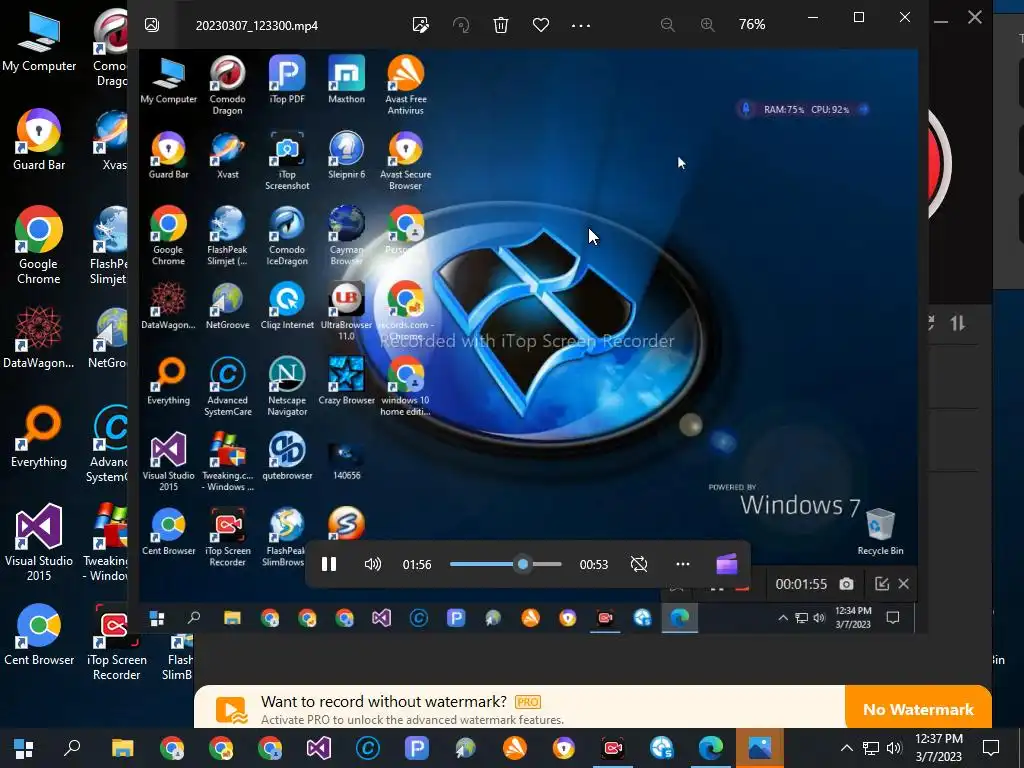
Task: Click the 76% zoom level indicator
Action: tap(752, 24)
